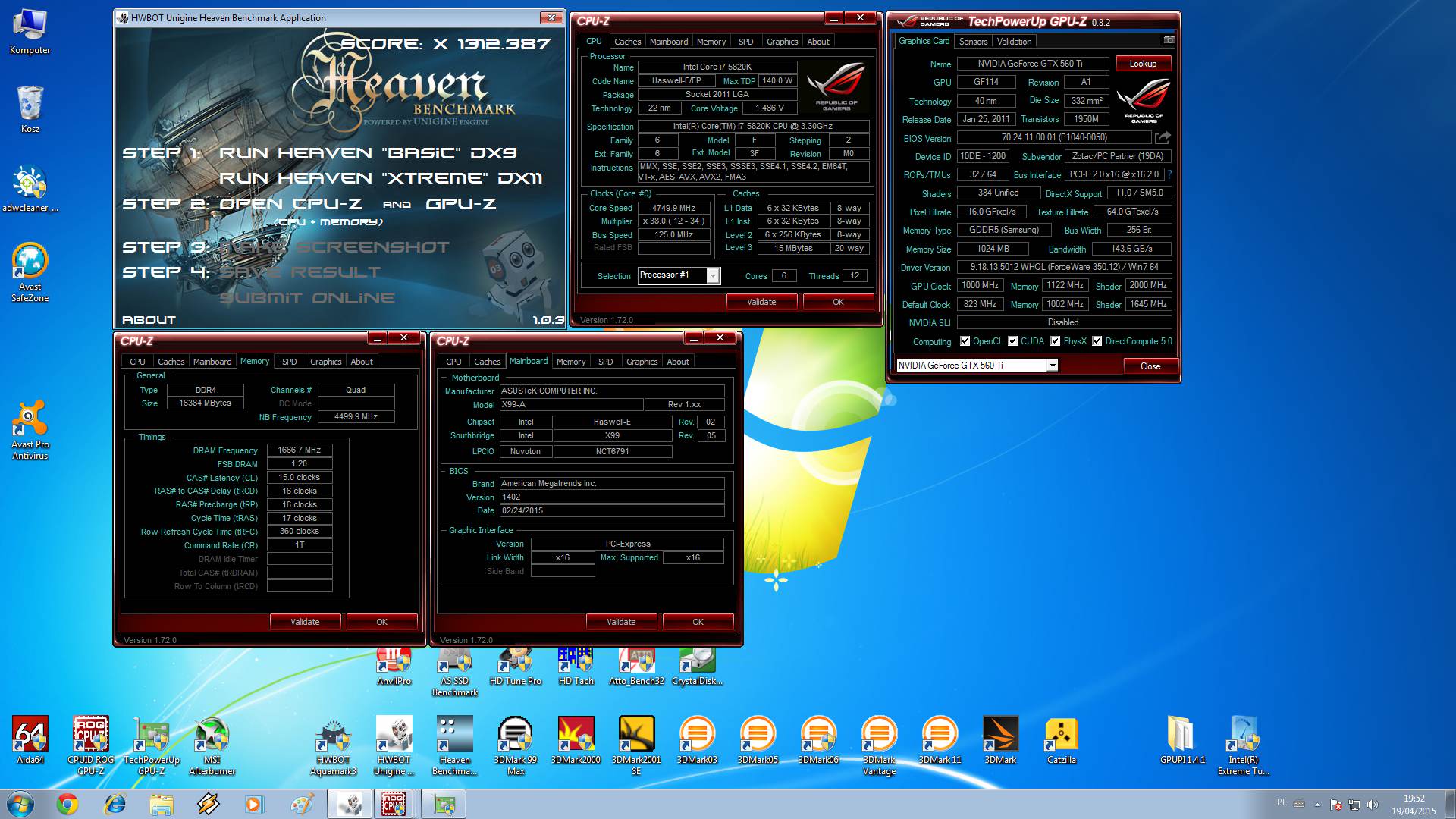This screenshot has width=1456, height=819.
Task: Open HWBOT Unigine desktop shortcut
Action: click(x=394, y=745)
